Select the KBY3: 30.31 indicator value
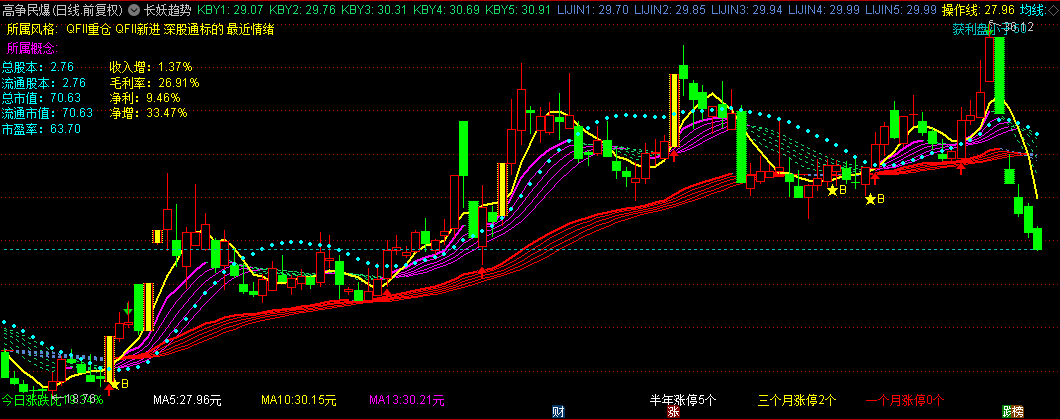Screen dimensions: 1060x420 (x=375, y=11)
